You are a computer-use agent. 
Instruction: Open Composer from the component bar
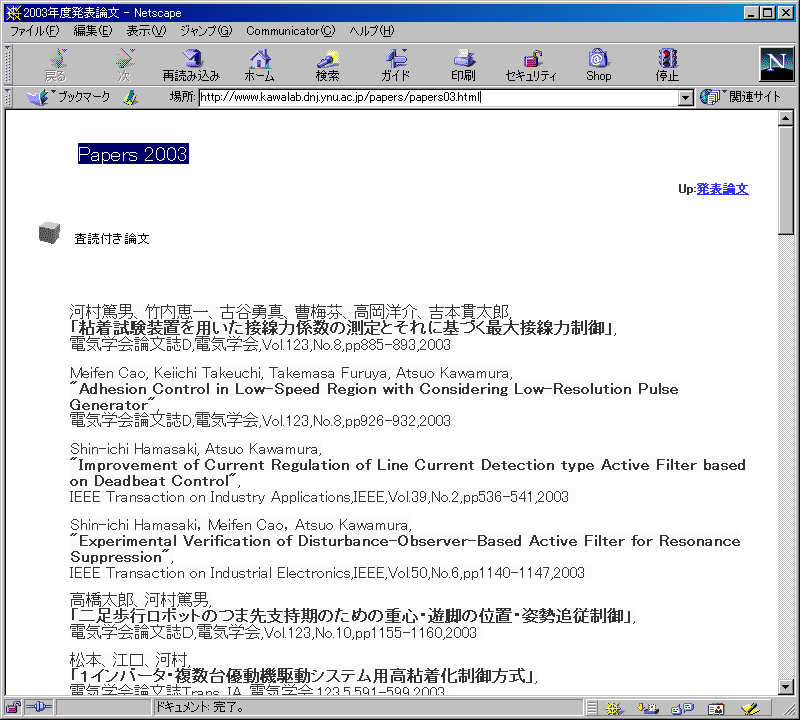[750, 708]
